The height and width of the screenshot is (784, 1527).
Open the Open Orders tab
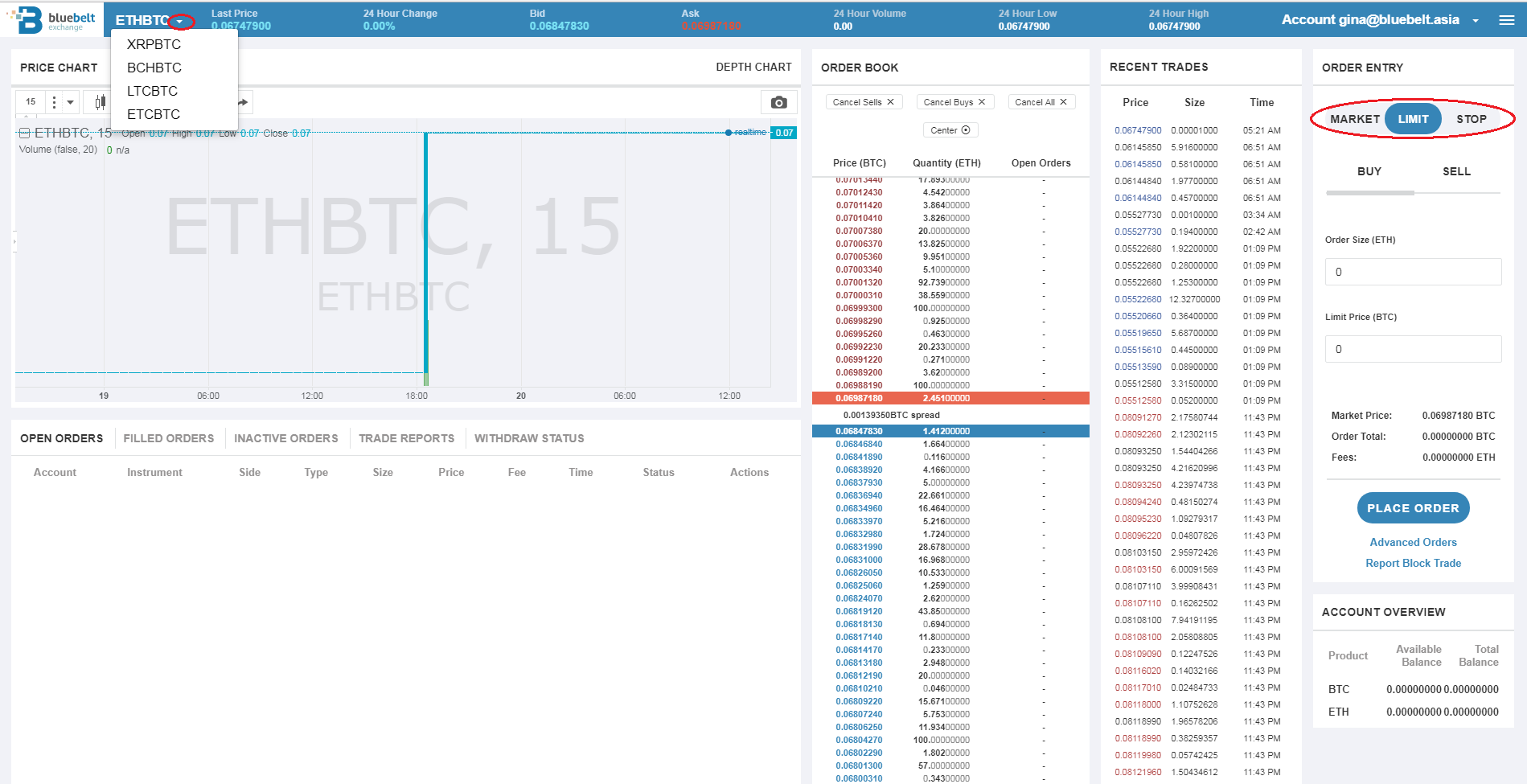coord(61,438)
